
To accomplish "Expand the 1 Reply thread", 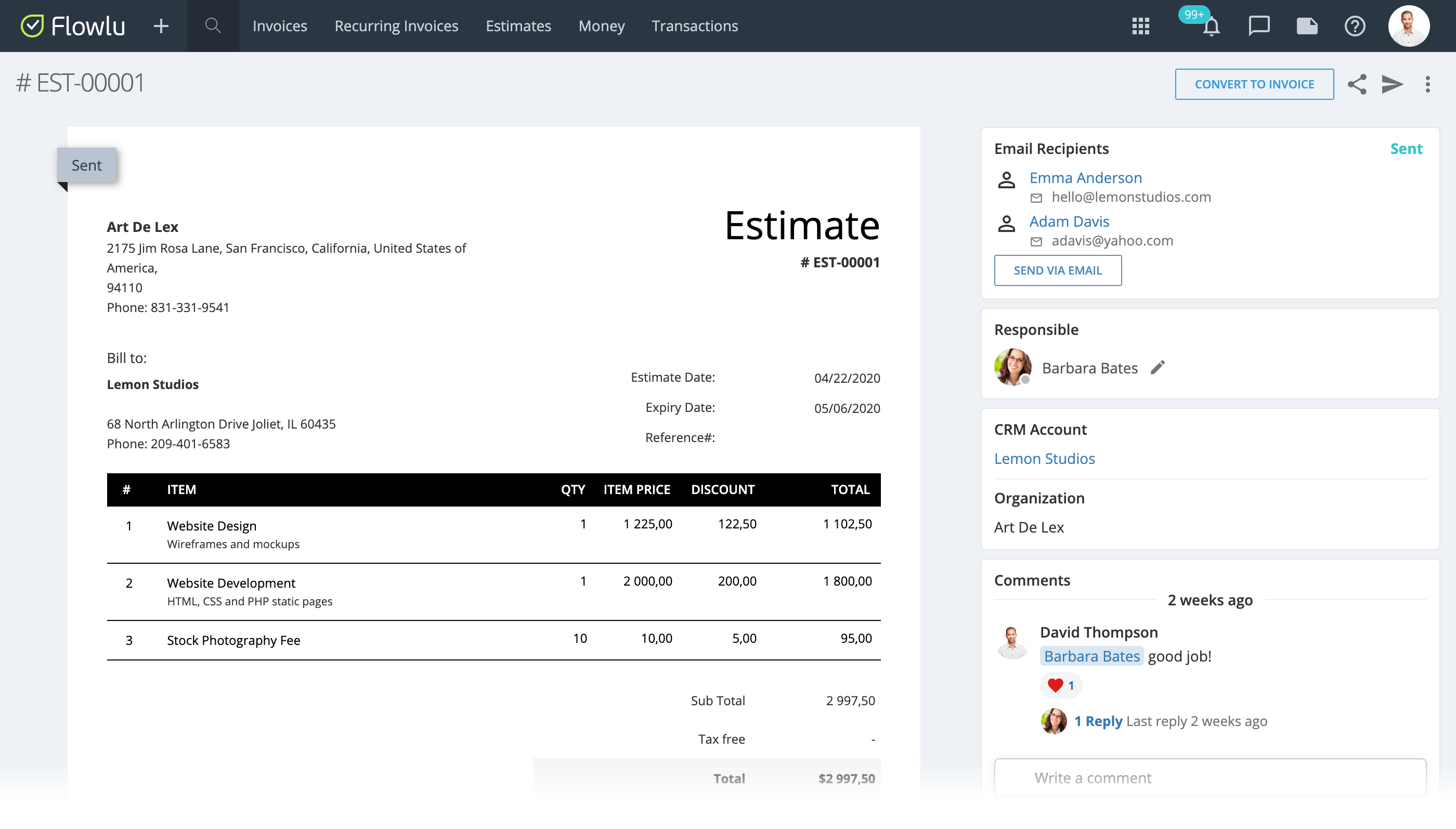I will pos(1098,721).
